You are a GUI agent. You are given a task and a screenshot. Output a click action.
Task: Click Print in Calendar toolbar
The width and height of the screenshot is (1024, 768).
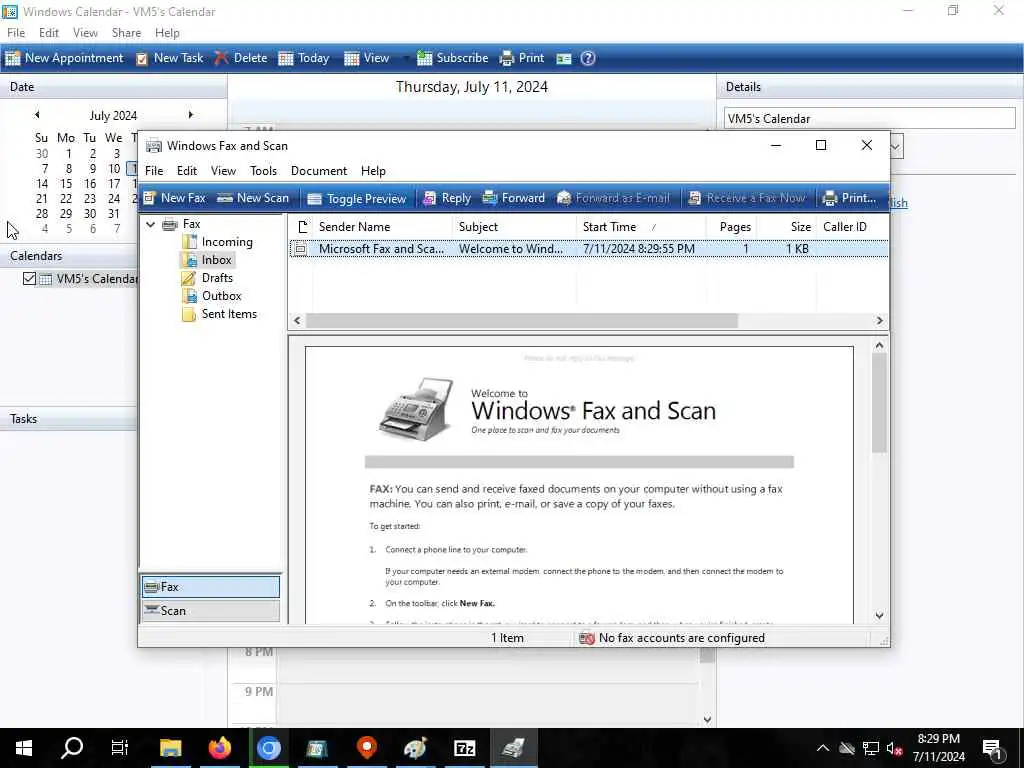pyautogui.click(x=522, y=58)
